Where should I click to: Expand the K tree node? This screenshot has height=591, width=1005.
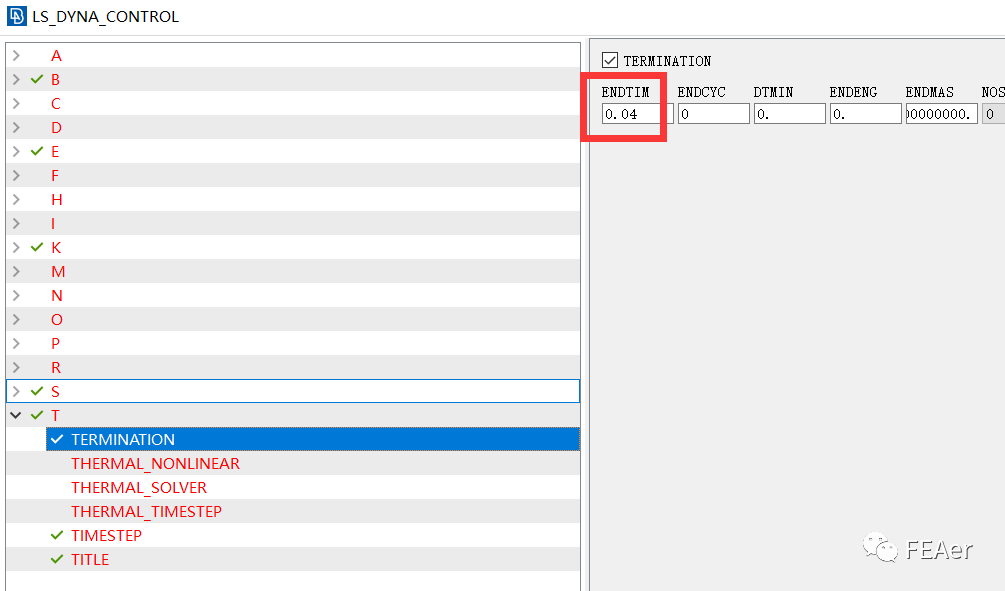point(17,247)
